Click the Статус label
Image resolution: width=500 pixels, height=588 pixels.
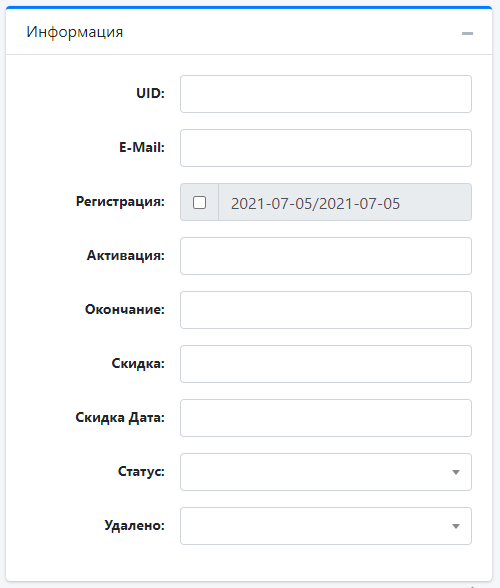[x=141, y=471]
